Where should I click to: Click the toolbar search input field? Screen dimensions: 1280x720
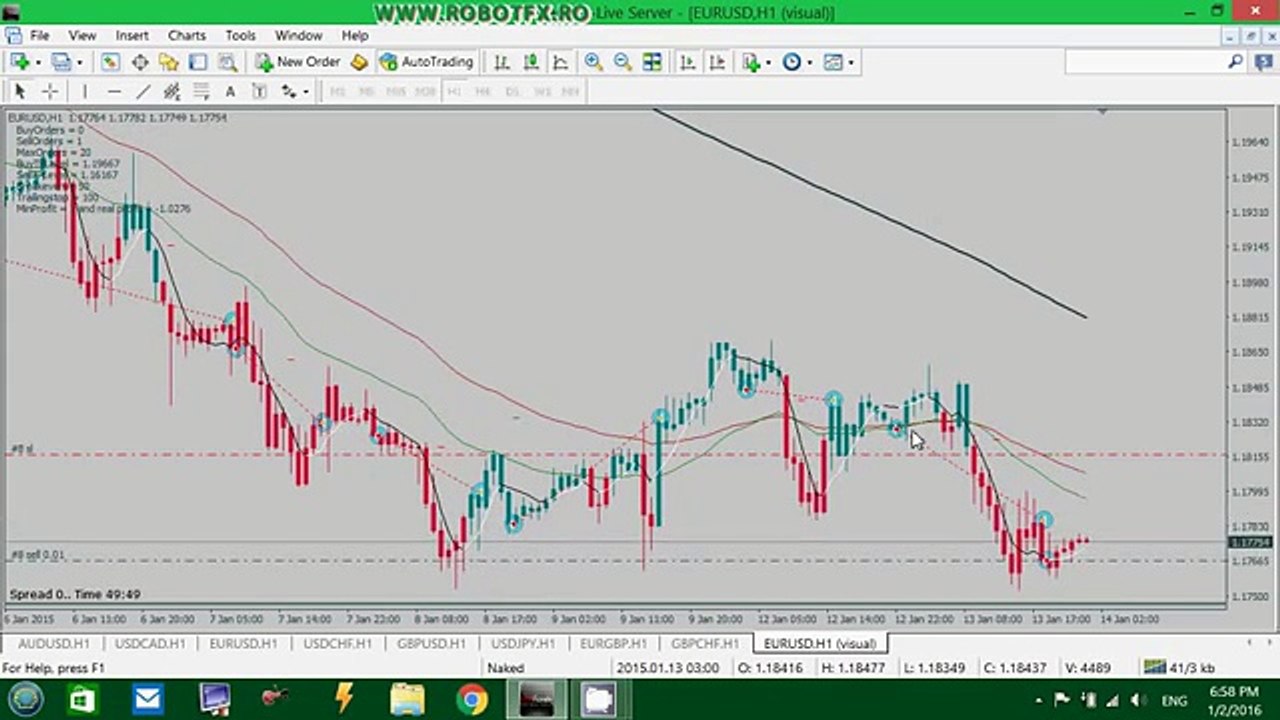(1144, 62)
